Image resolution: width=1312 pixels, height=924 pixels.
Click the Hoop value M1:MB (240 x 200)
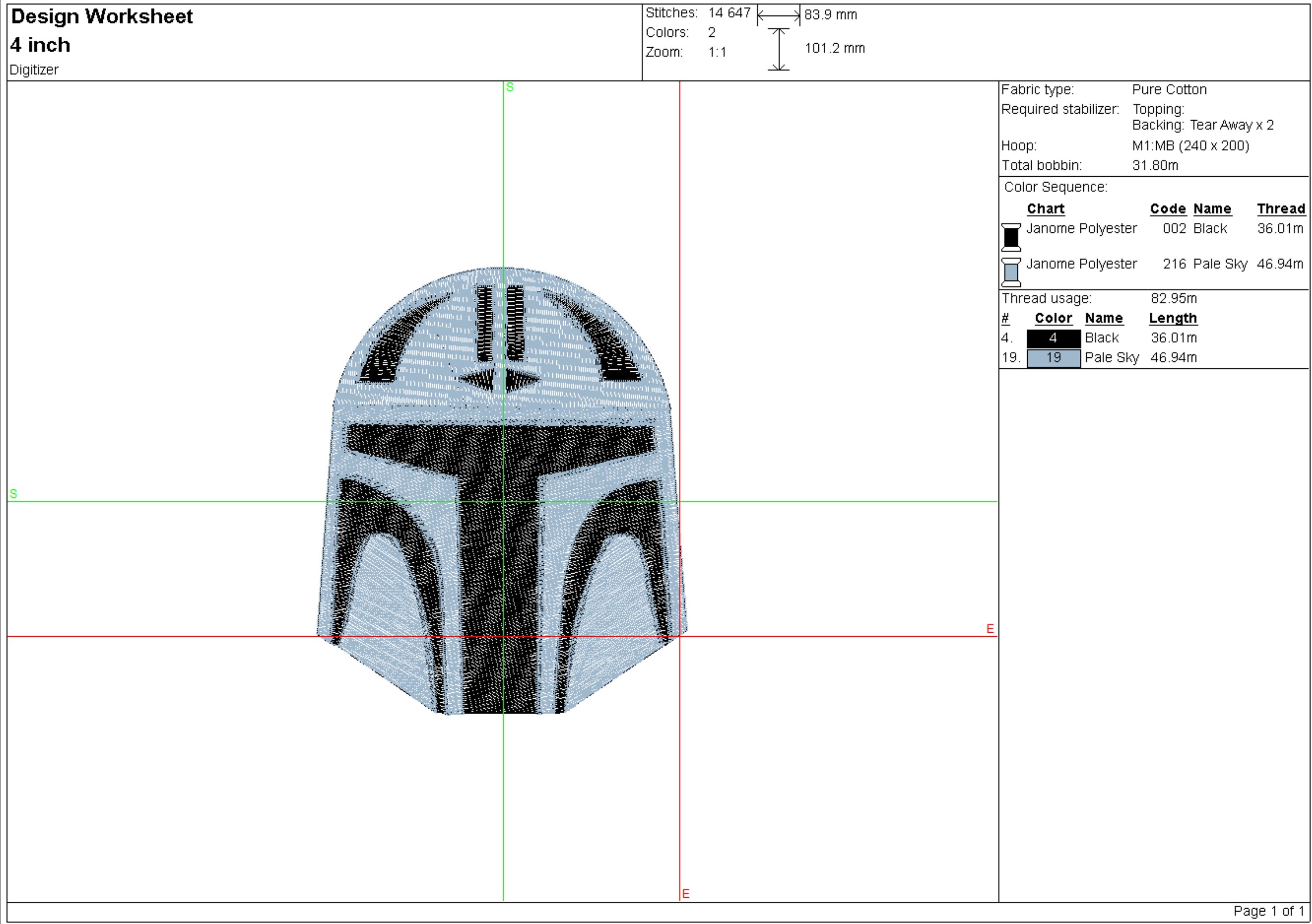(x=1190, y=146)
